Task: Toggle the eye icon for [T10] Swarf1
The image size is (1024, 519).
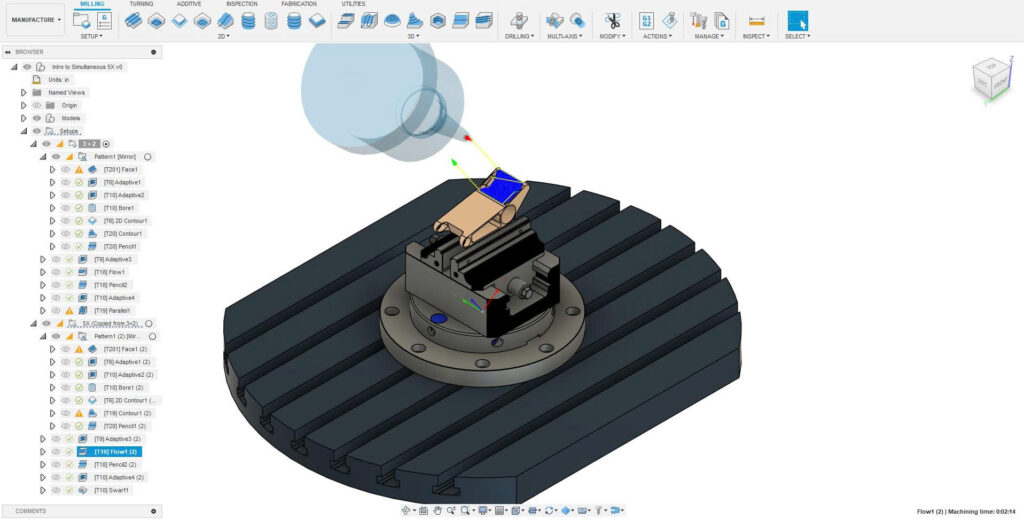Action: [x=56, y=490]
